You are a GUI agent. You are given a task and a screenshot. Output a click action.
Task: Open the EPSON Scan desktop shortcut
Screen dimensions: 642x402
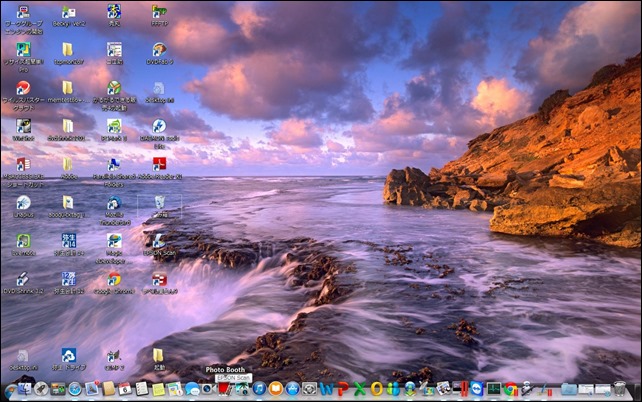coord(159,244)
